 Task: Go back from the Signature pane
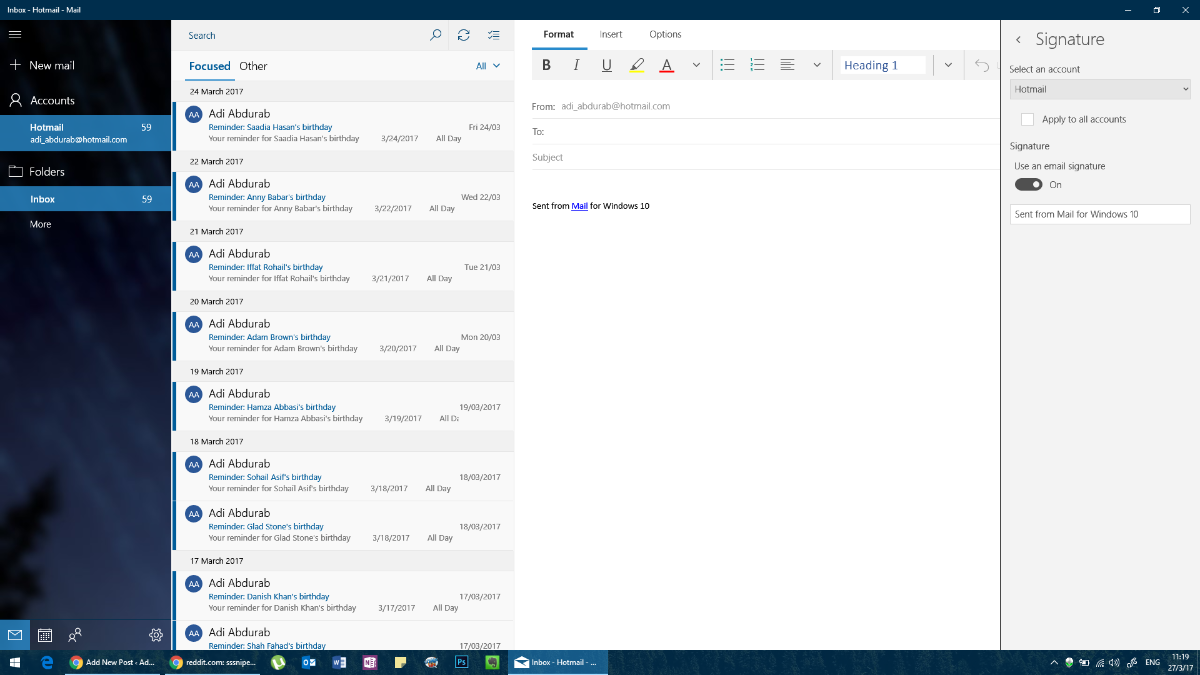point(1018,40)
